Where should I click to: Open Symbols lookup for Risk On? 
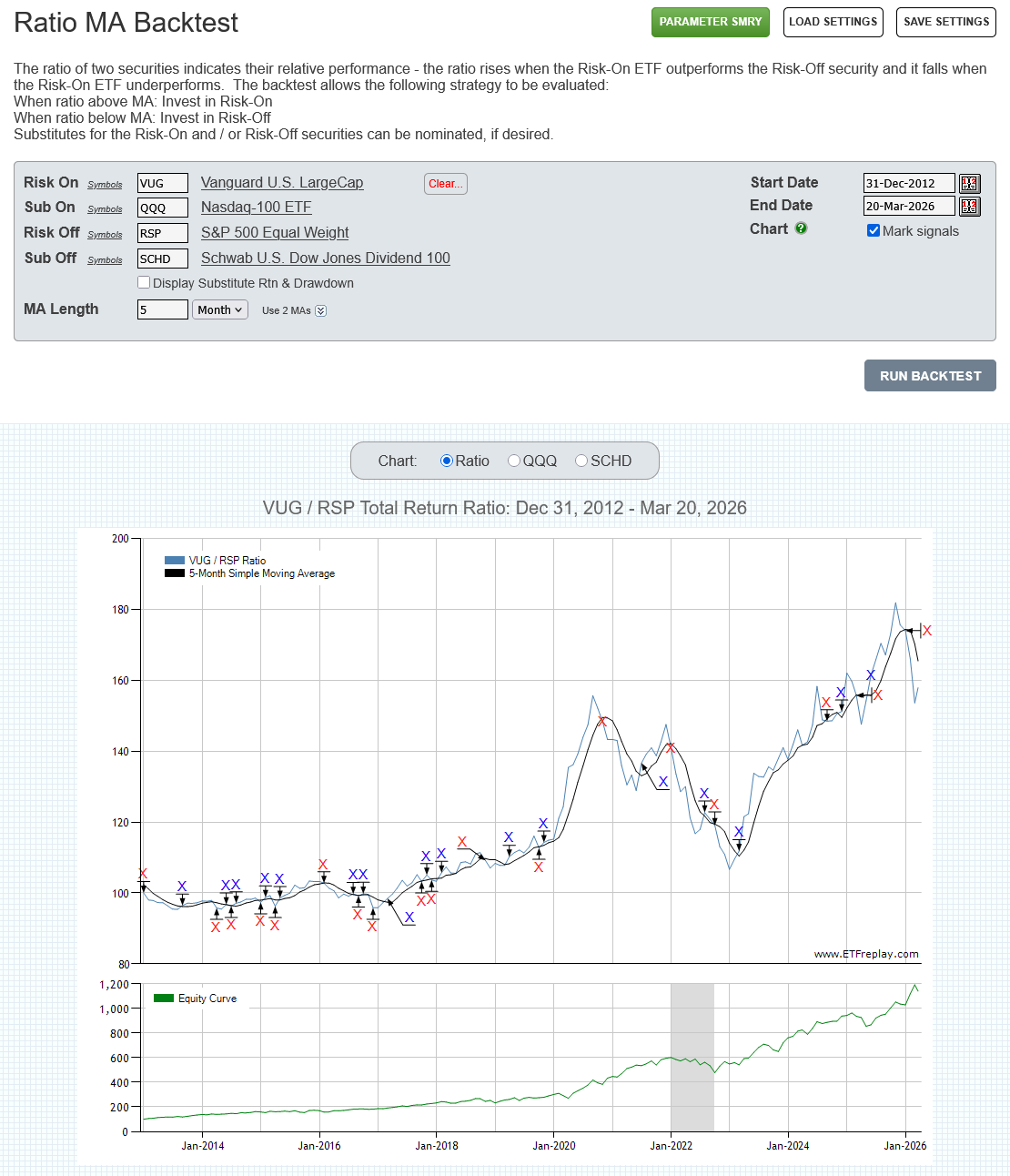point(105,185)
